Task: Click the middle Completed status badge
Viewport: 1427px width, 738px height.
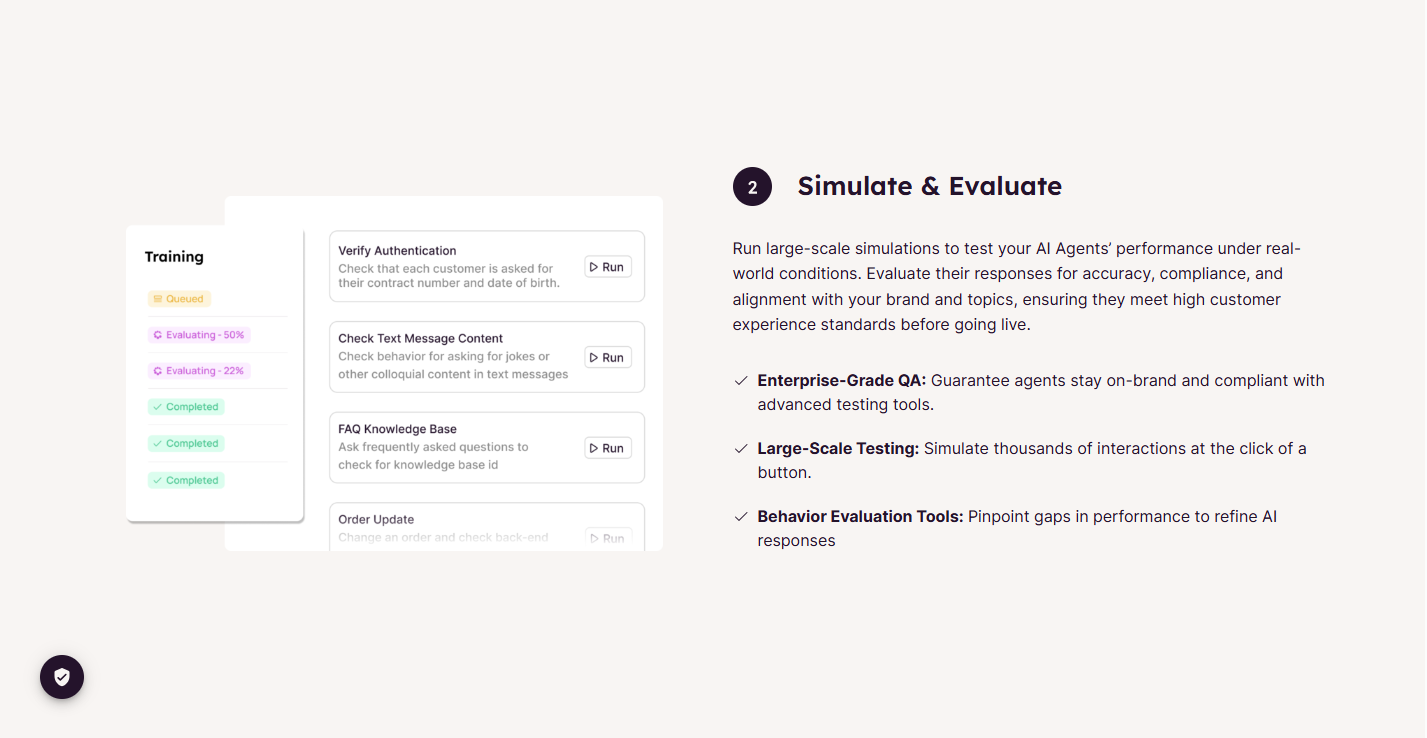Action: point(186,443)
